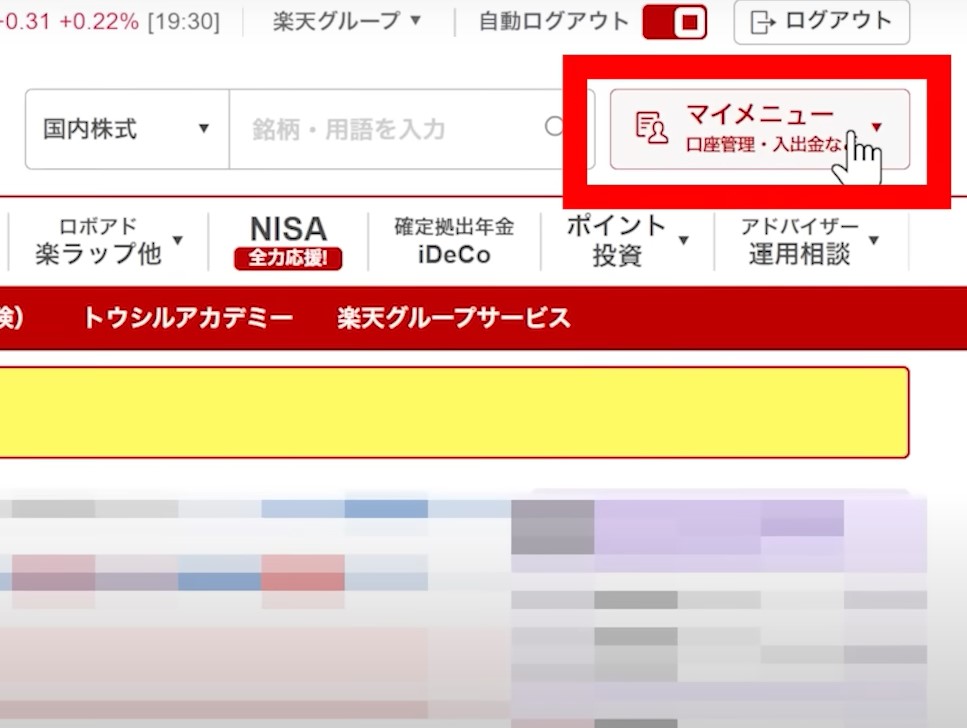The image size is (967, 728).
Task: Click the ログアウト button
Action: coord(821,22)
